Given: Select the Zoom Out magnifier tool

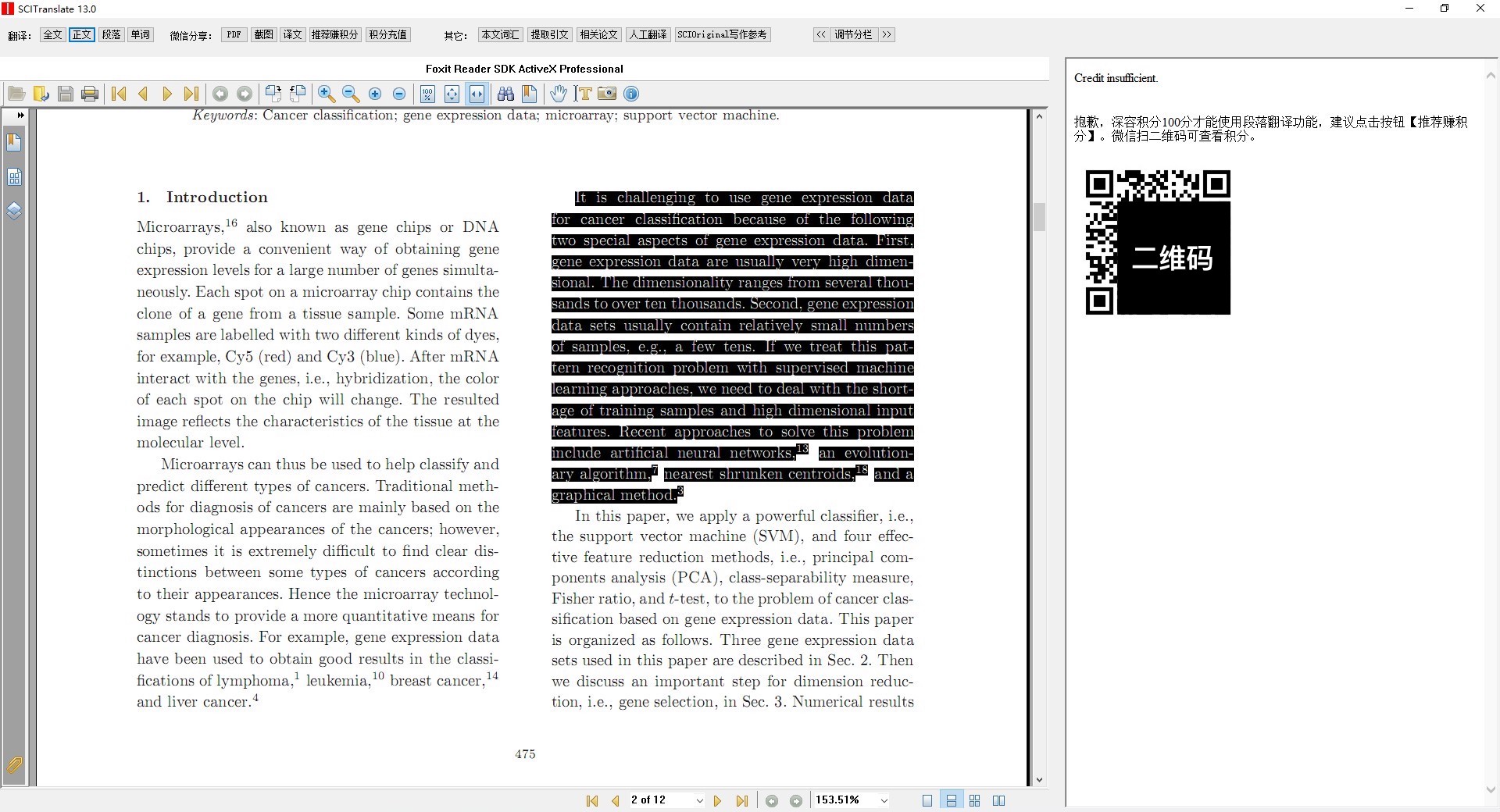Looking at the screenshot, I should pos(351,94).
